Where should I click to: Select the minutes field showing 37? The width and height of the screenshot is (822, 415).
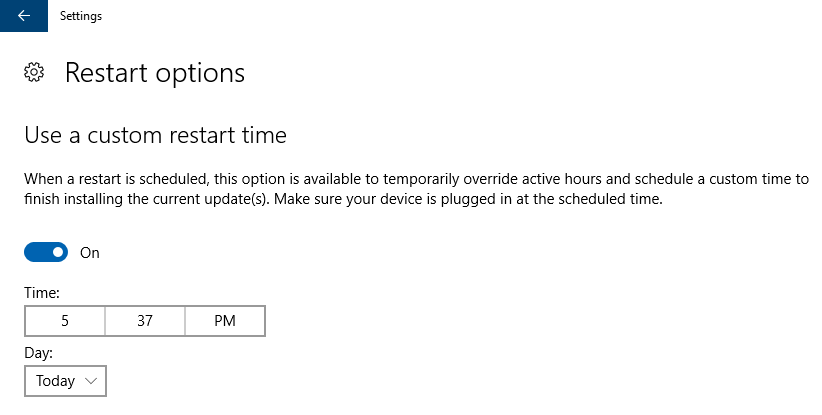tap(145, 321)
